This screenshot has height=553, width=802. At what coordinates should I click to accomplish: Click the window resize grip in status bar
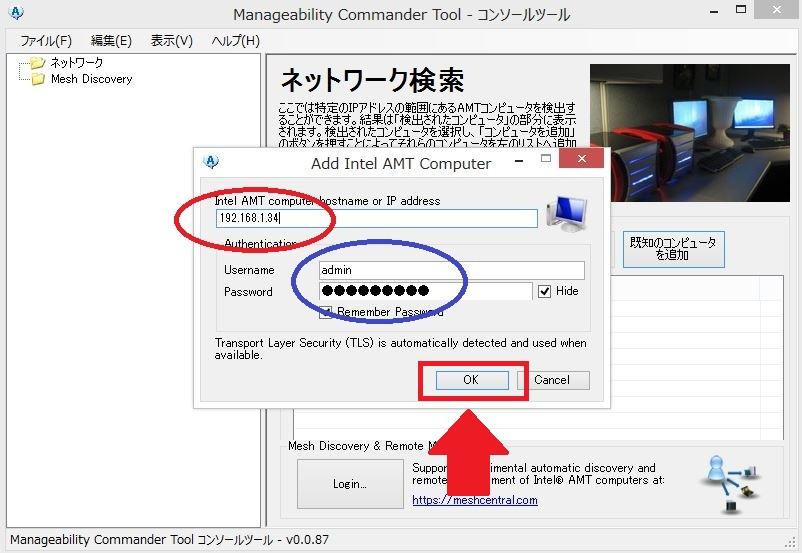click(791, 541)
